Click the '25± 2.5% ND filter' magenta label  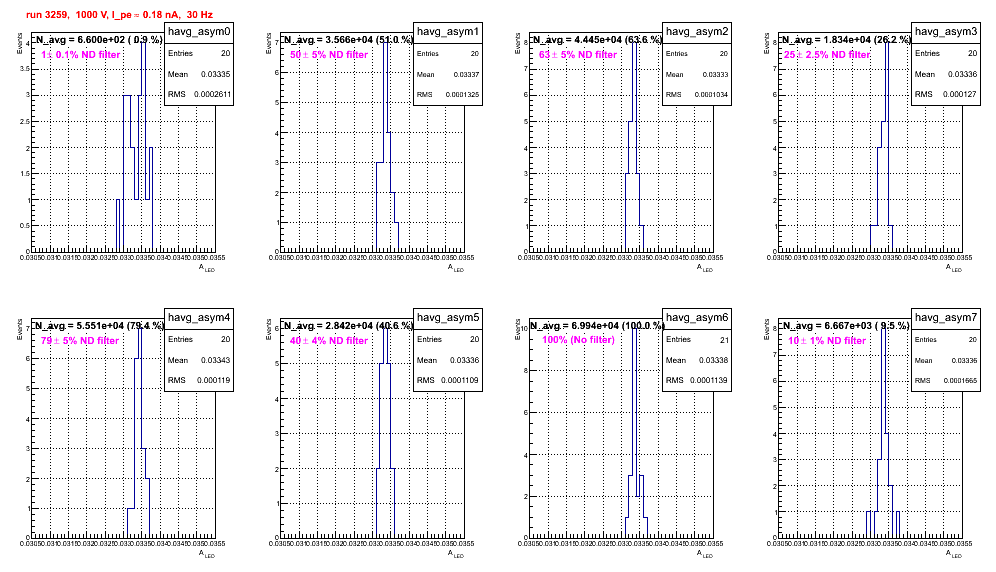coord(827,55)
